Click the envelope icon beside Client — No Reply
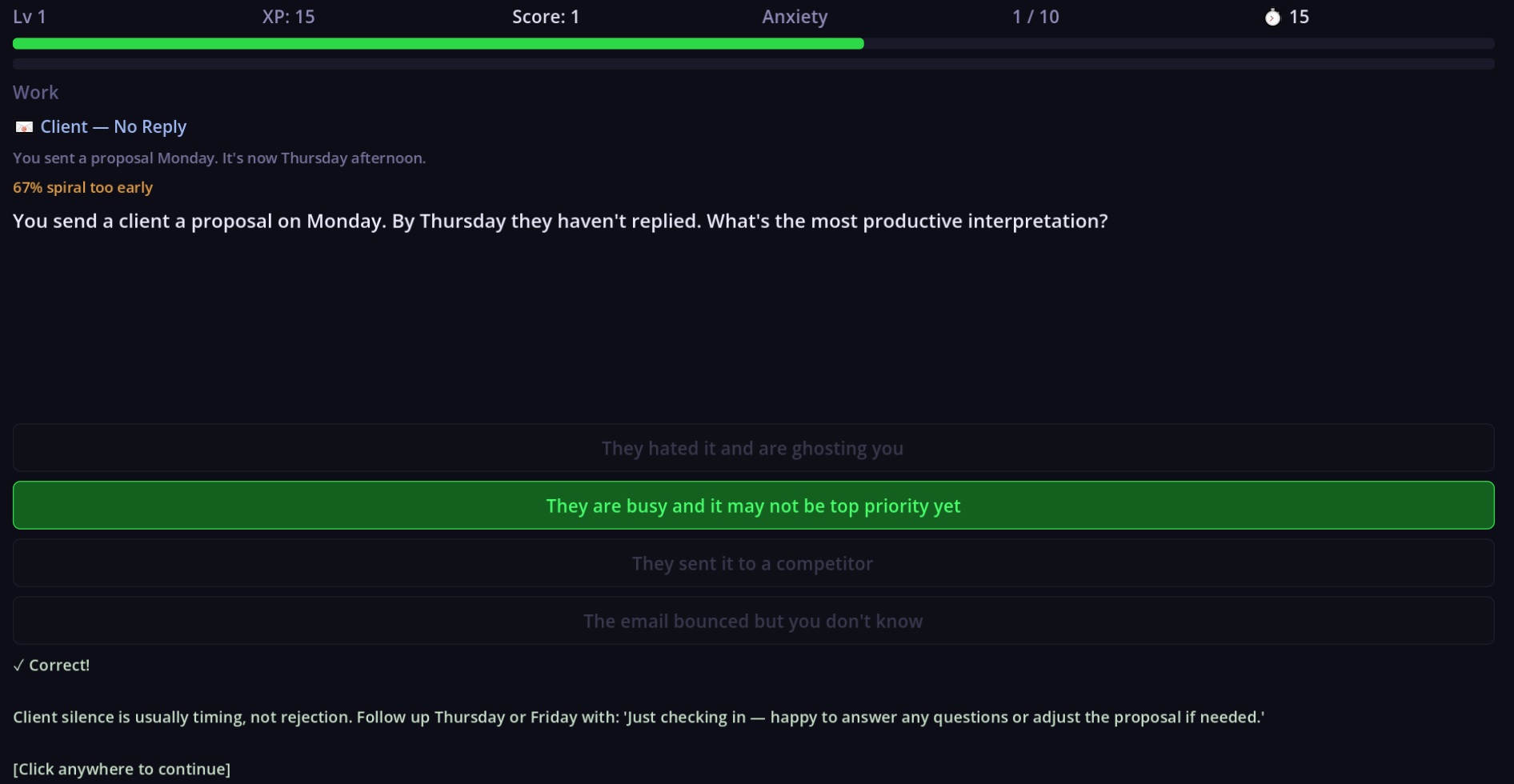1514x784 pixels. click(24, 127)
